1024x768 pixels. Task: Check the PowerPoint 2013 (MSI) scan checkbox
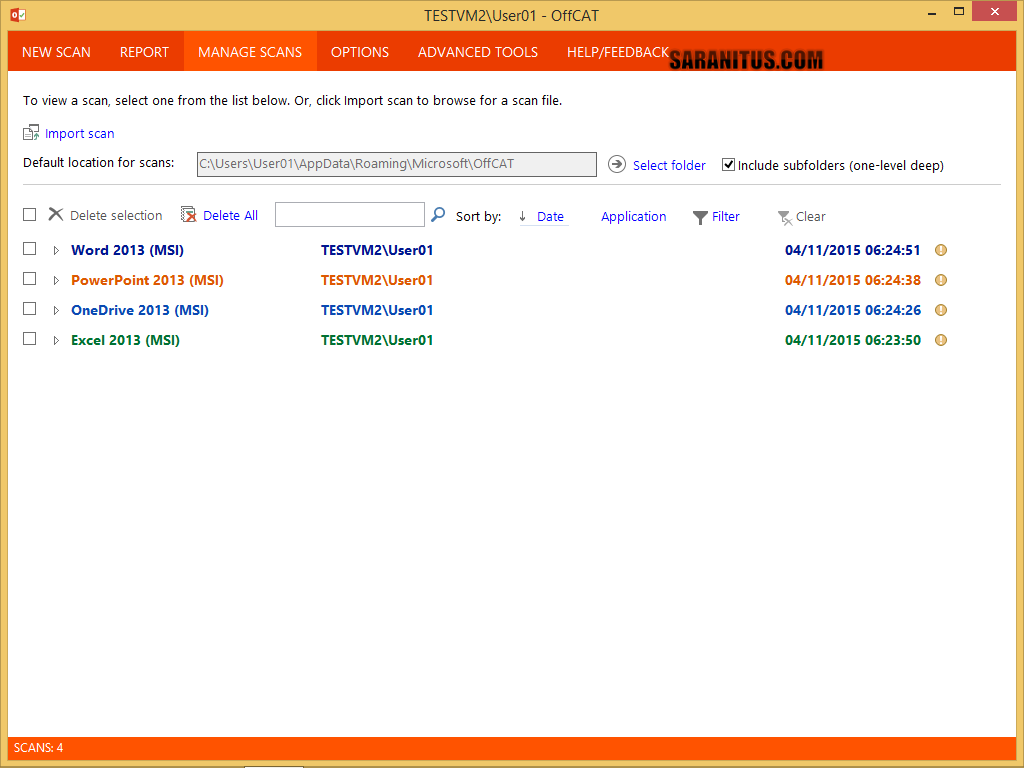29,279
